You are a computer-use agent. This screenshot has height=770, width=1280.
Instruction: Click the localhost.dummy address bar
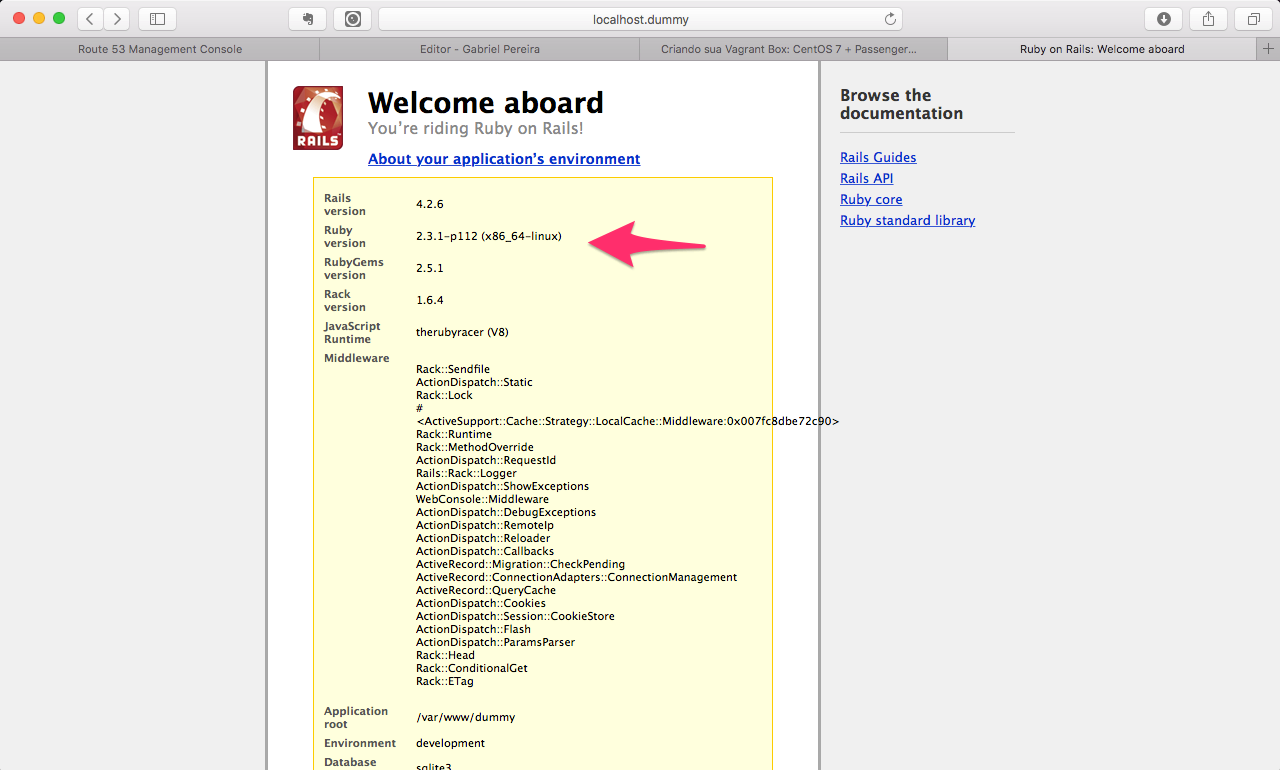pyautogui.click(x=640, y=19)
